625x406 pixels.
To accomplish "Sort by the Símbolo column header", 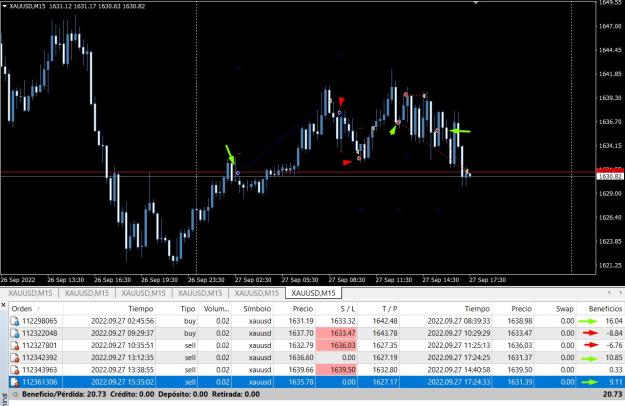I will tap(257, 309).
